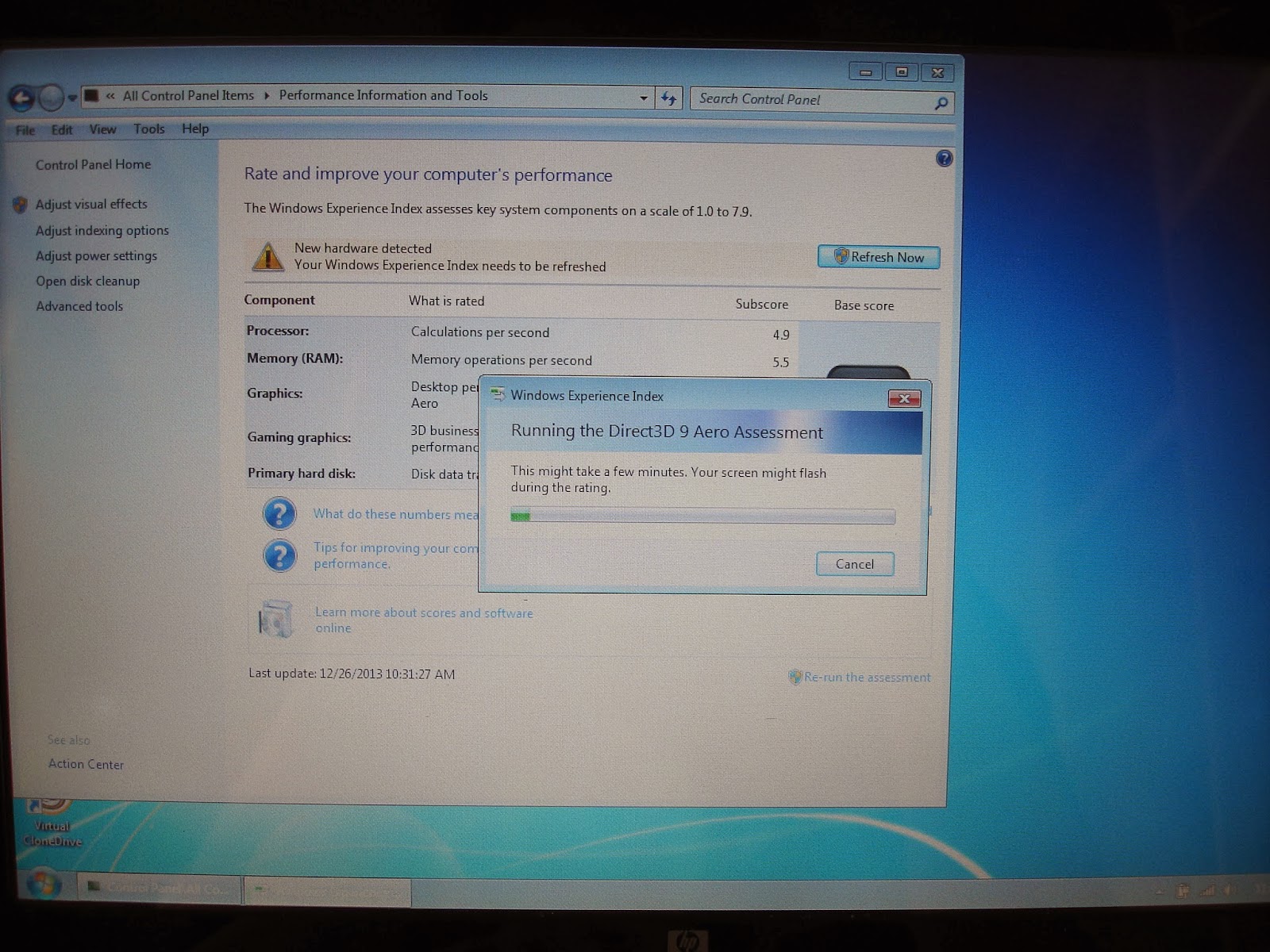1270x952 pixels.
Task: Click the address bar refresh icon
Action: coord(669,98)
